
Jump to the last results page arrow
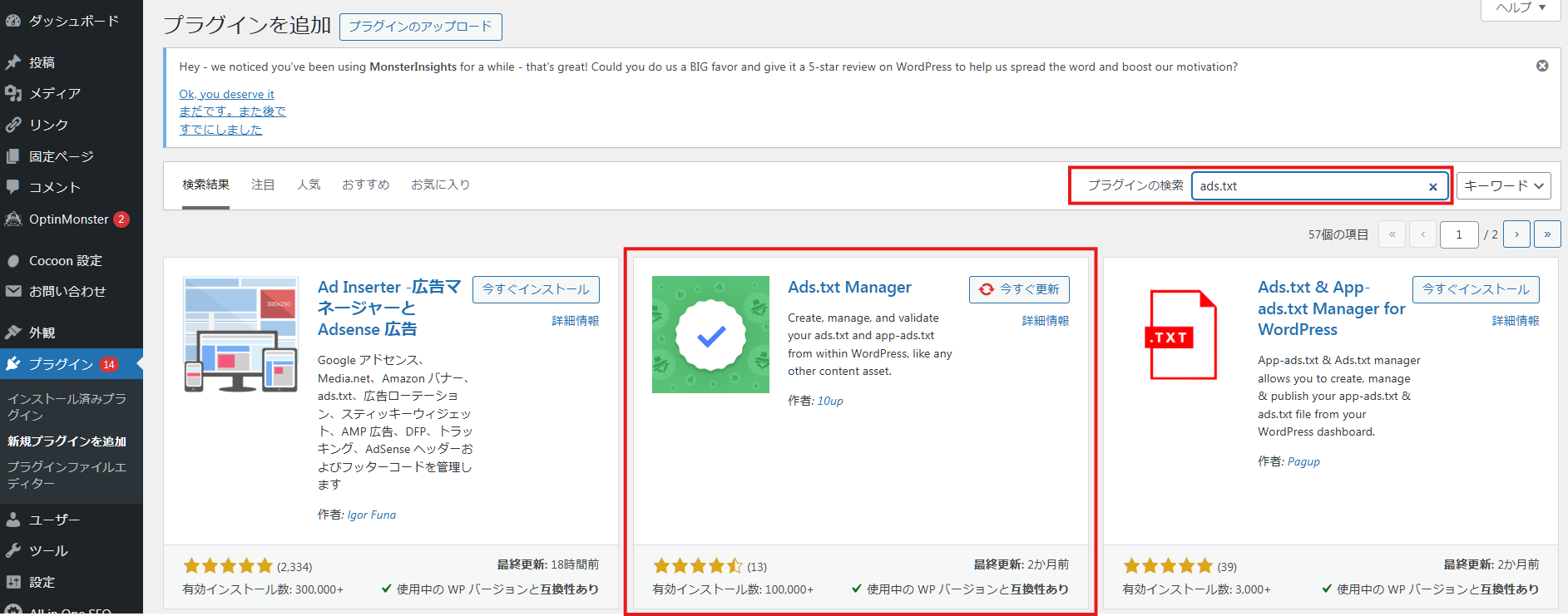1547,234
